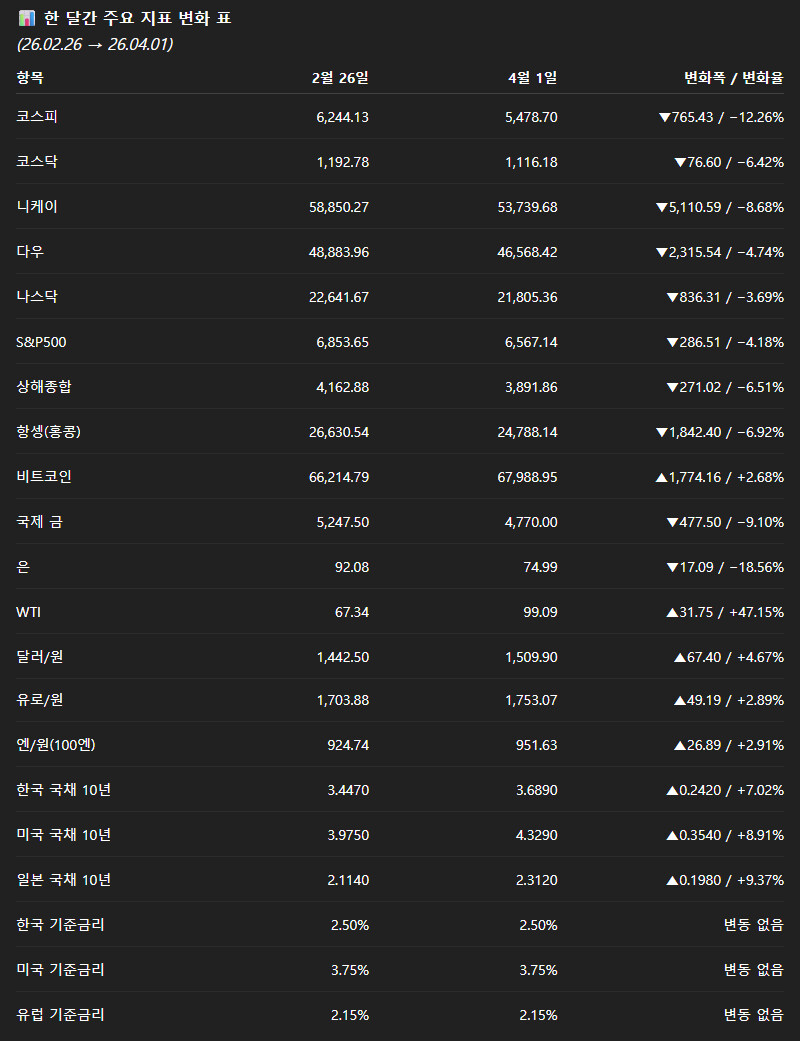The width and height of the screenshot is (800, 1041).
Task: Click the 달러/원 value 1,509.90
Action: pos(531,657)
